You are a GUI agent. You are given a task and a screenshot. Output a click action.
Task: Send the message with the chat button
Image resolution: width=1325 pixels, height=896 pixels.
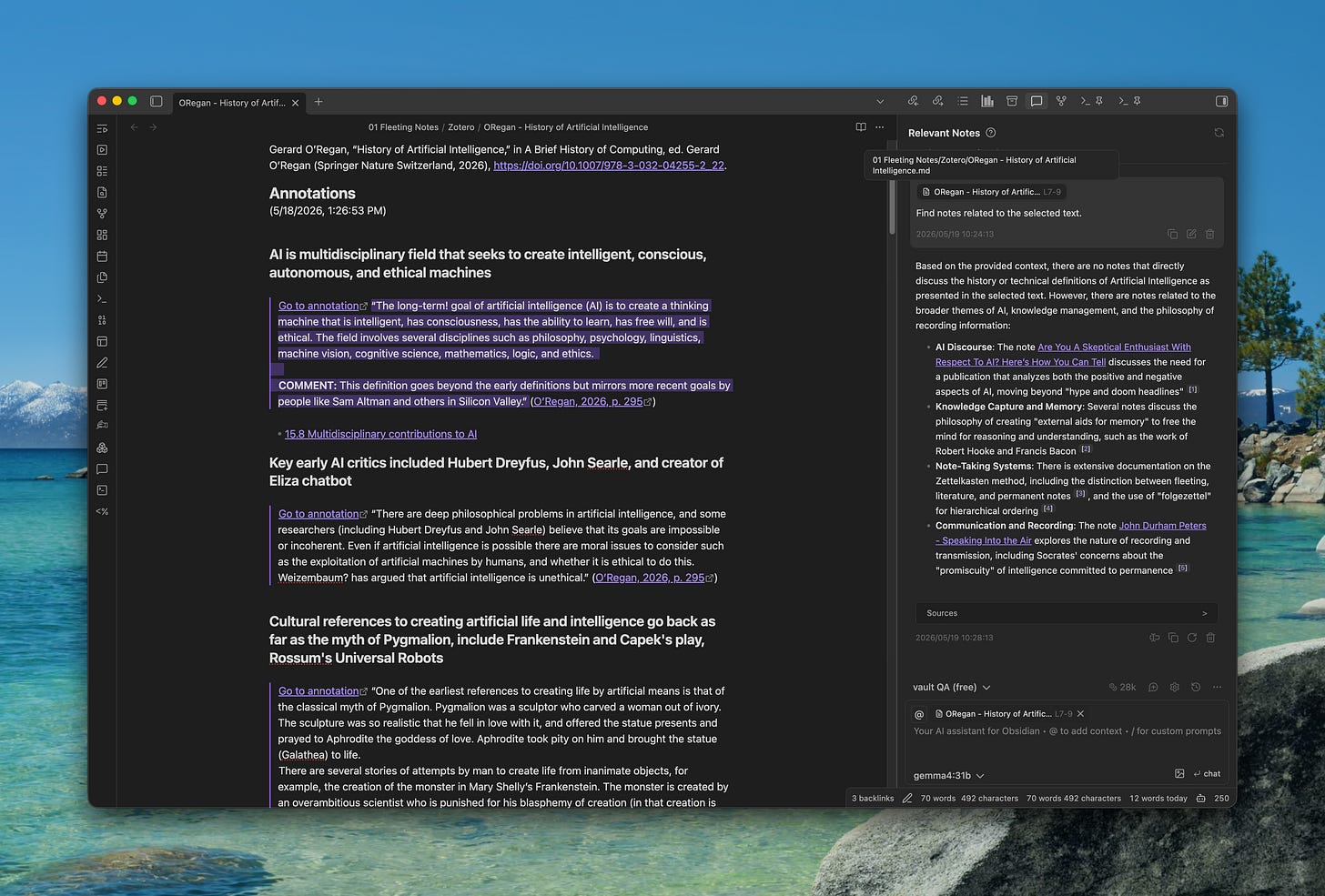(1207, 773)
